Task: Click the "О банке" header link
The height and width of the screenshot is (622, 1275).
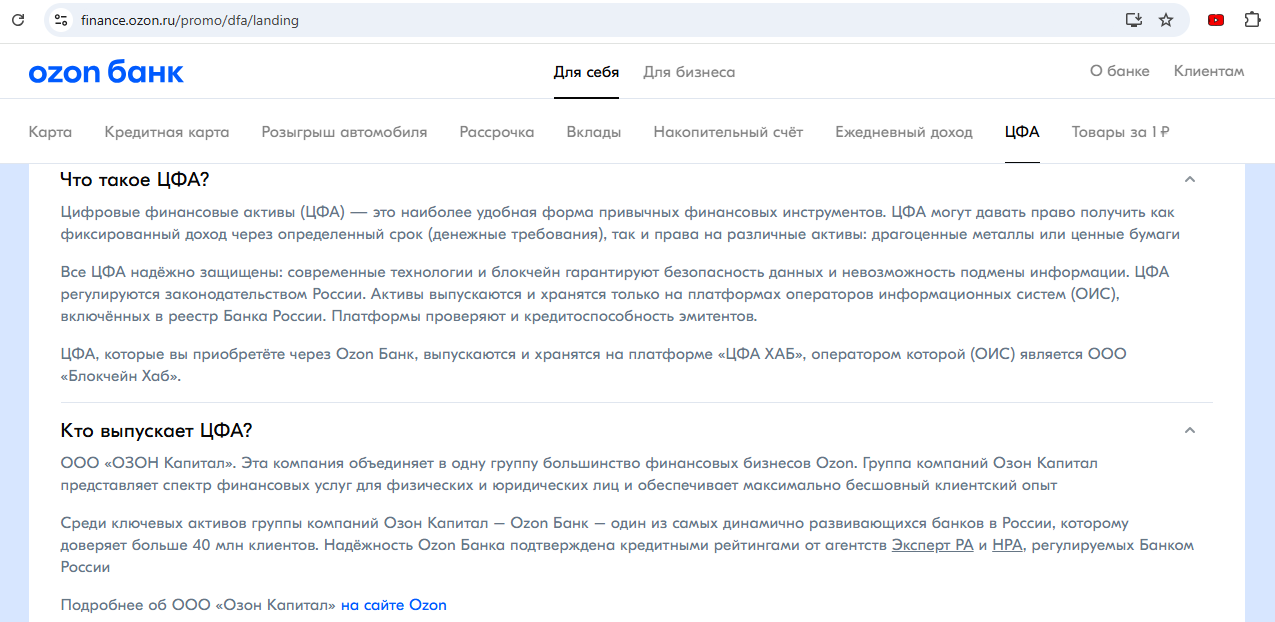Action: pyautogui.click(x=1119, y=72)
